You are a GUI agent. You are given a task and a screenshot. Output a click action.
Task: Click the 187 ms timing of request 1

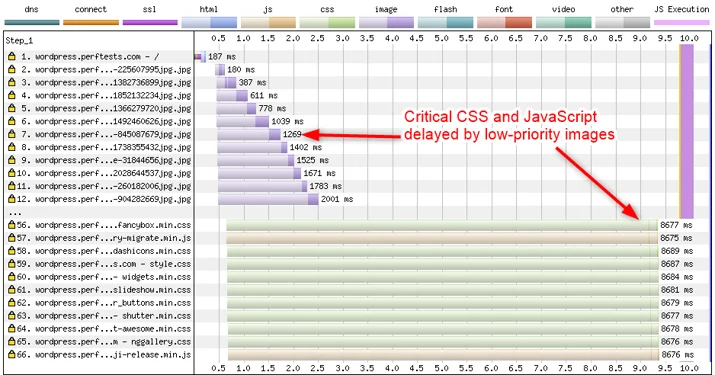222,57
